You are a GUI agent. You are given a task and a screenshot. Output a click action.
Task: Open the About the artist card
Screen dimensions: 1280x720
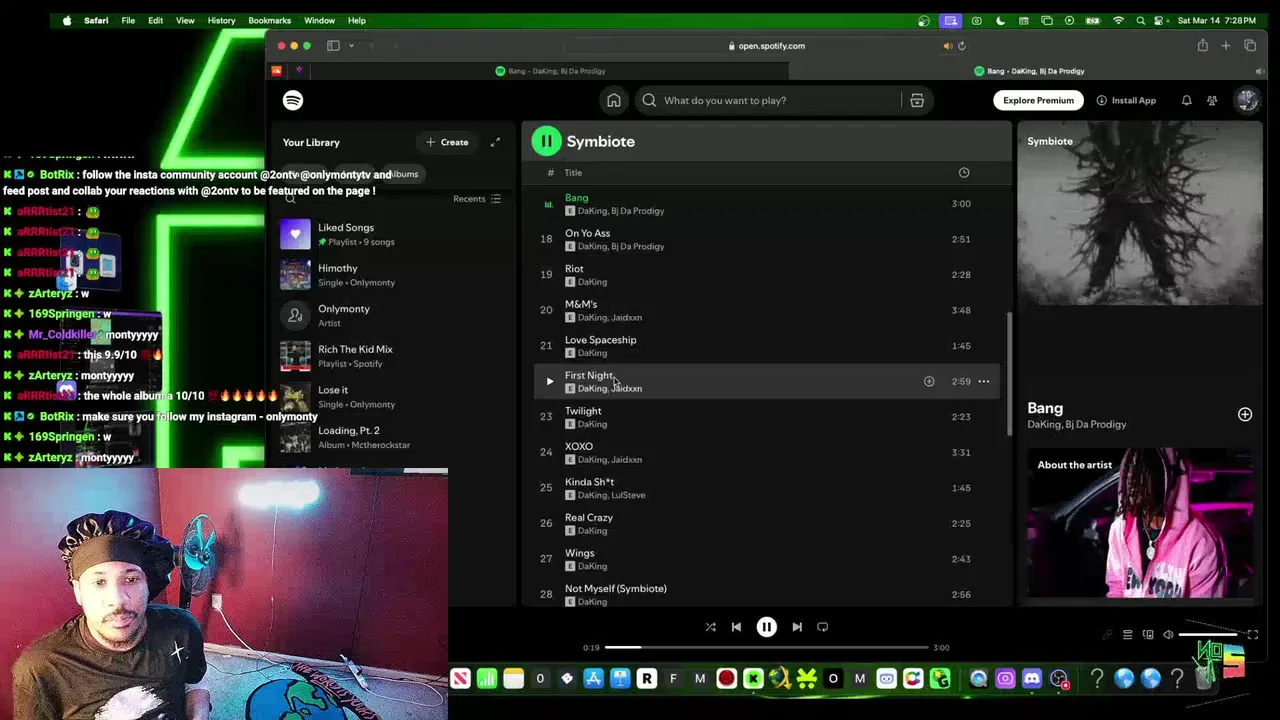[1140, 523]
